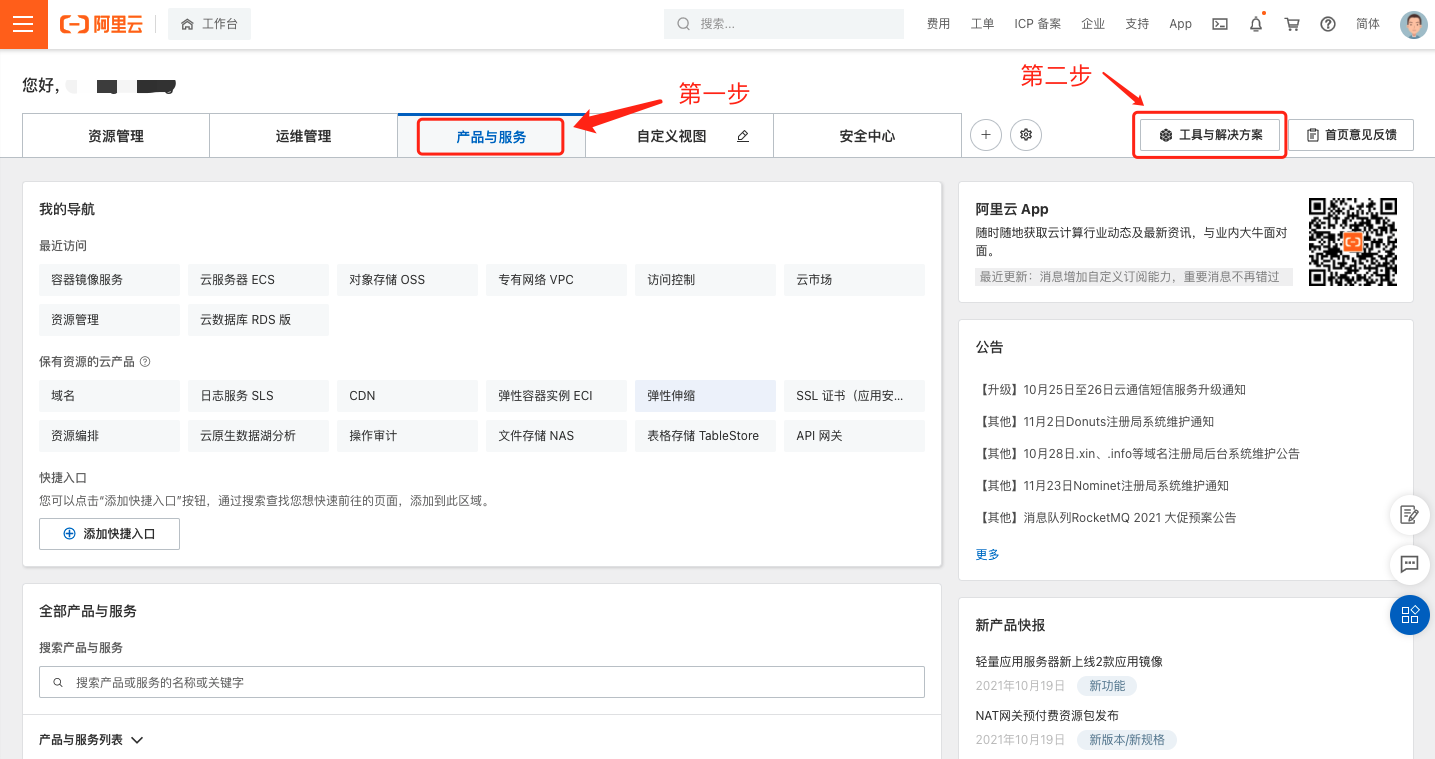The width and height of the screenshot is (1435, 759).
Task: Open 文件存储 NAS shortcut
Action: tap(556, 436)
